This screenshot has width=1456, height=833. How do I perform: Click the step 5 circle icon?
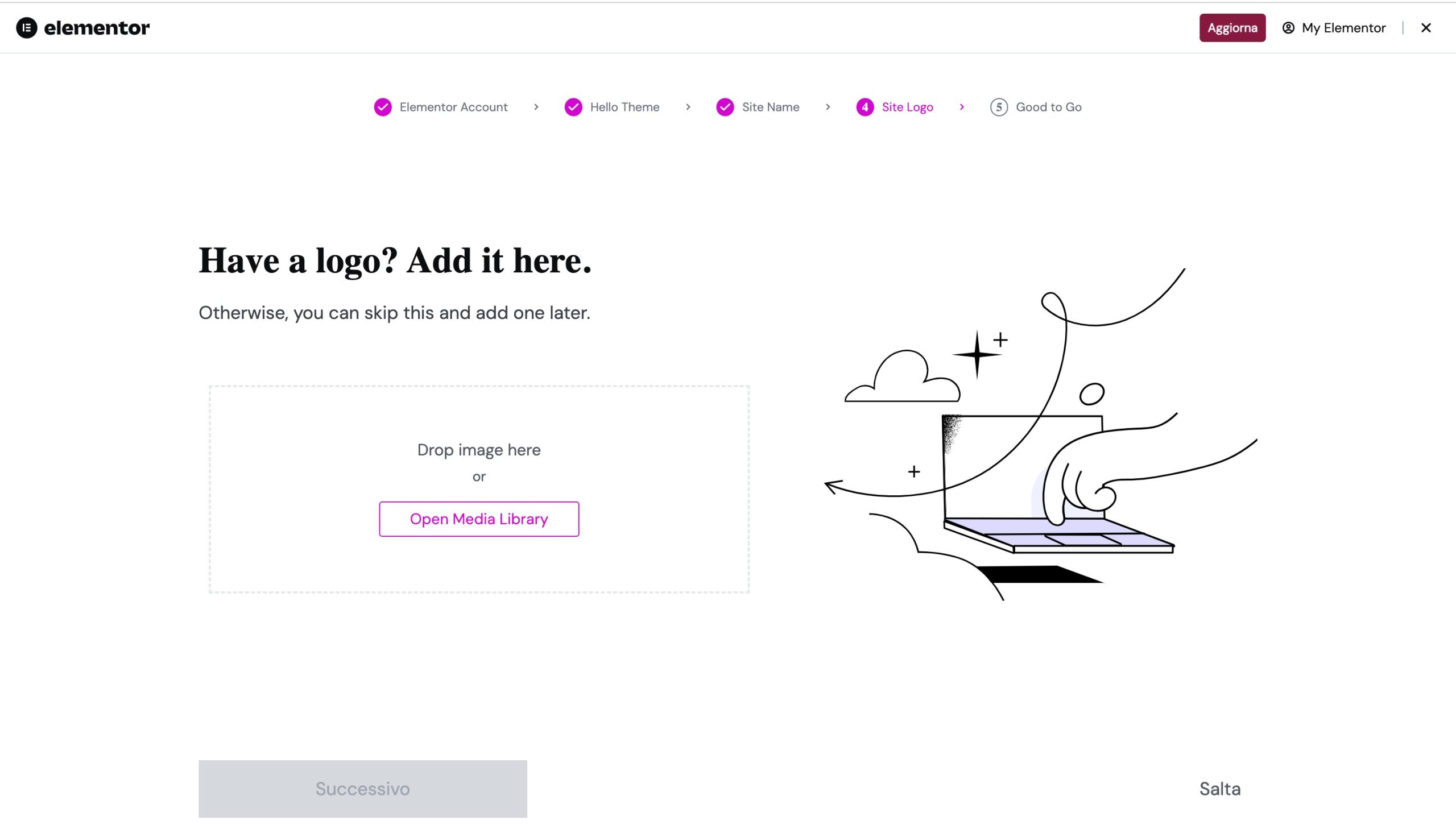click(998, 107)
